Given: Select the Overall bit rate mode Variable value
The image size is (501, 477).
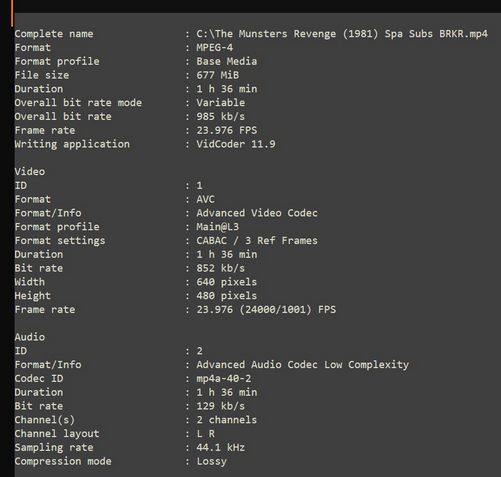Looking at the screenshot, I should coord(220,103).
